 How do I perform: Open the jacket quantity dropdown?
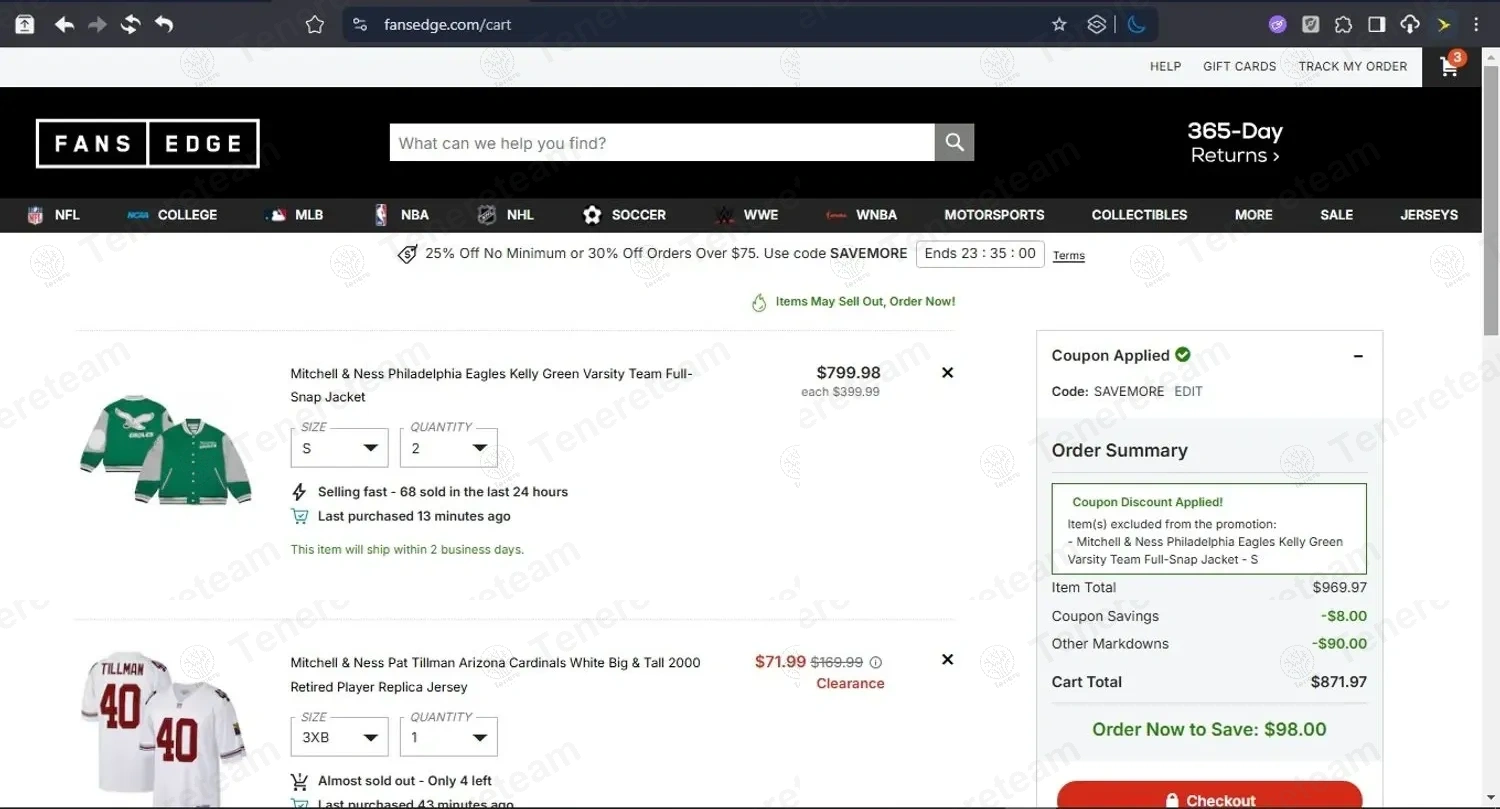pos(448,448)
